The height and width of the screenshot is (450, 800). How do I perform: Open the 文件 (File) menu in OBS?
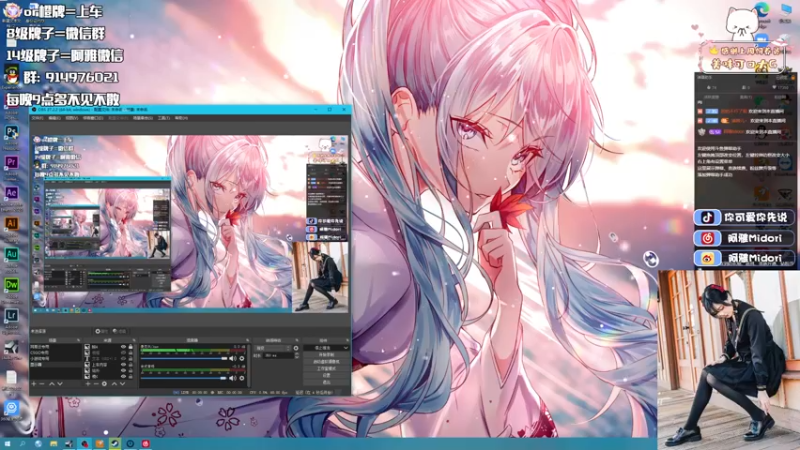click(x=37, y=118)
